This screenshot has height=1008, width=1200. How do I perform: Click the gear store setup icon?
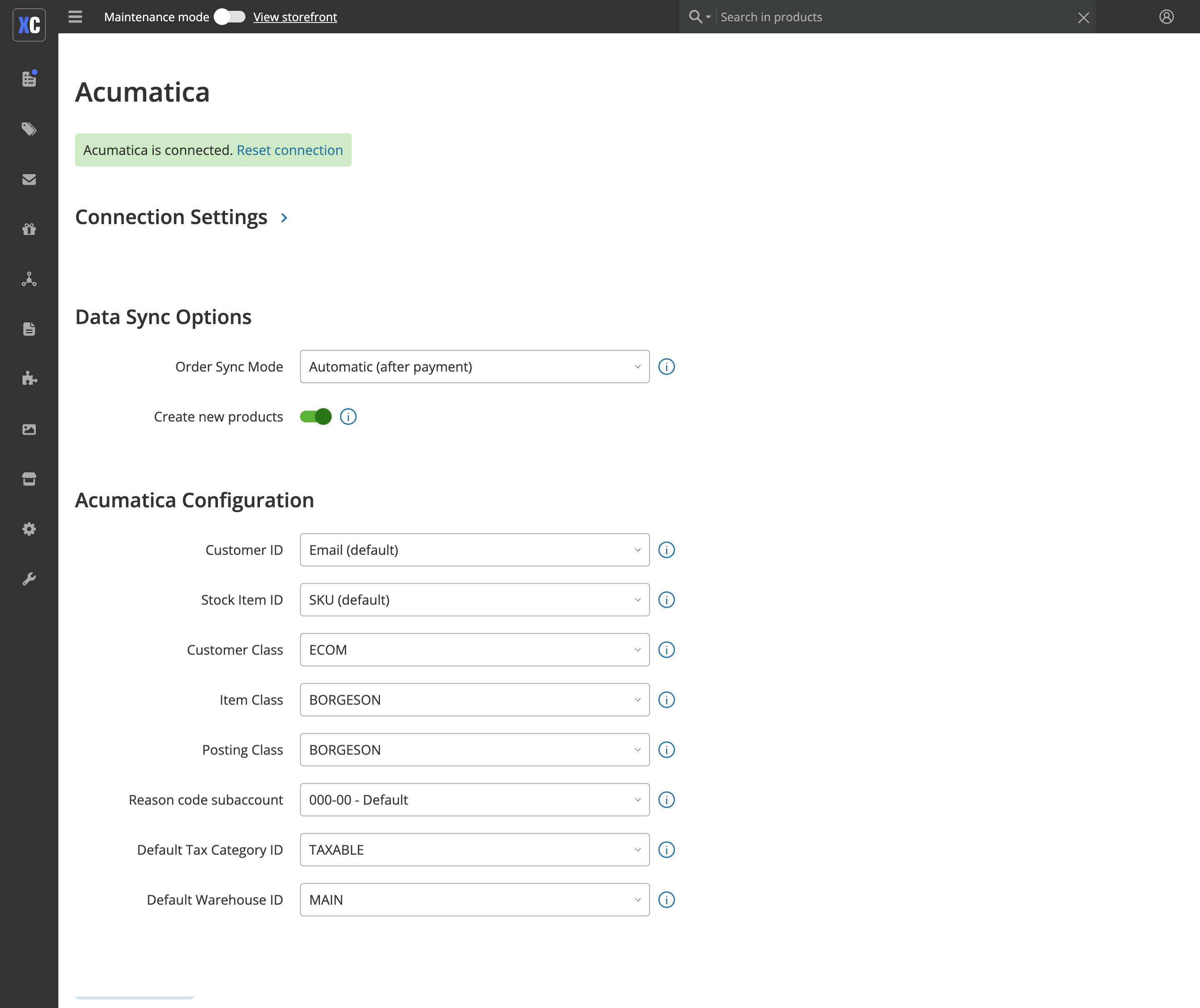coord(29,529)
